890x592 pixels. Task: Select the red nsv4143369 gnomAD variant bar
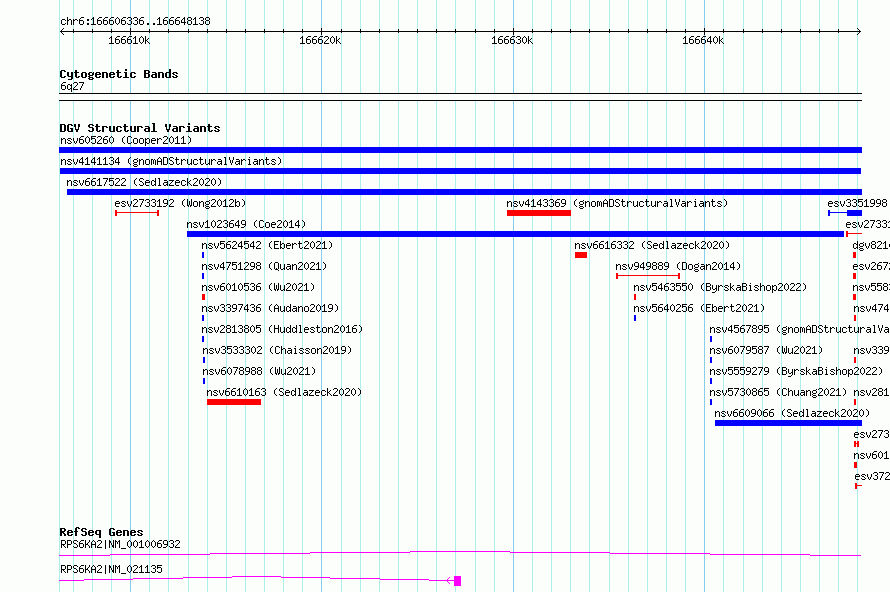[539, 213]
